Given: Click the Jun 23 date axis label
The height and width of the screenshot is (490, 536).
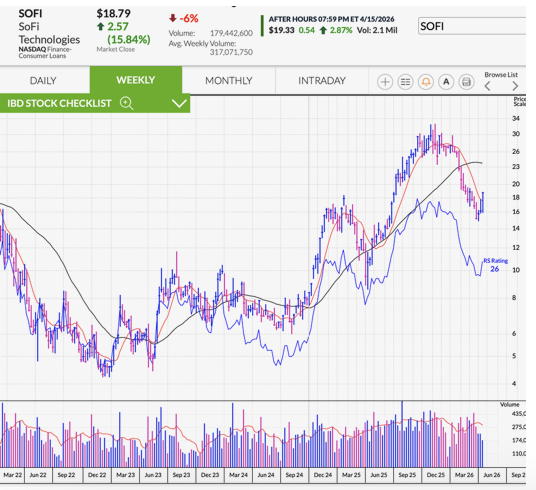Looking at the screenshot, I should tap(153, 475).
